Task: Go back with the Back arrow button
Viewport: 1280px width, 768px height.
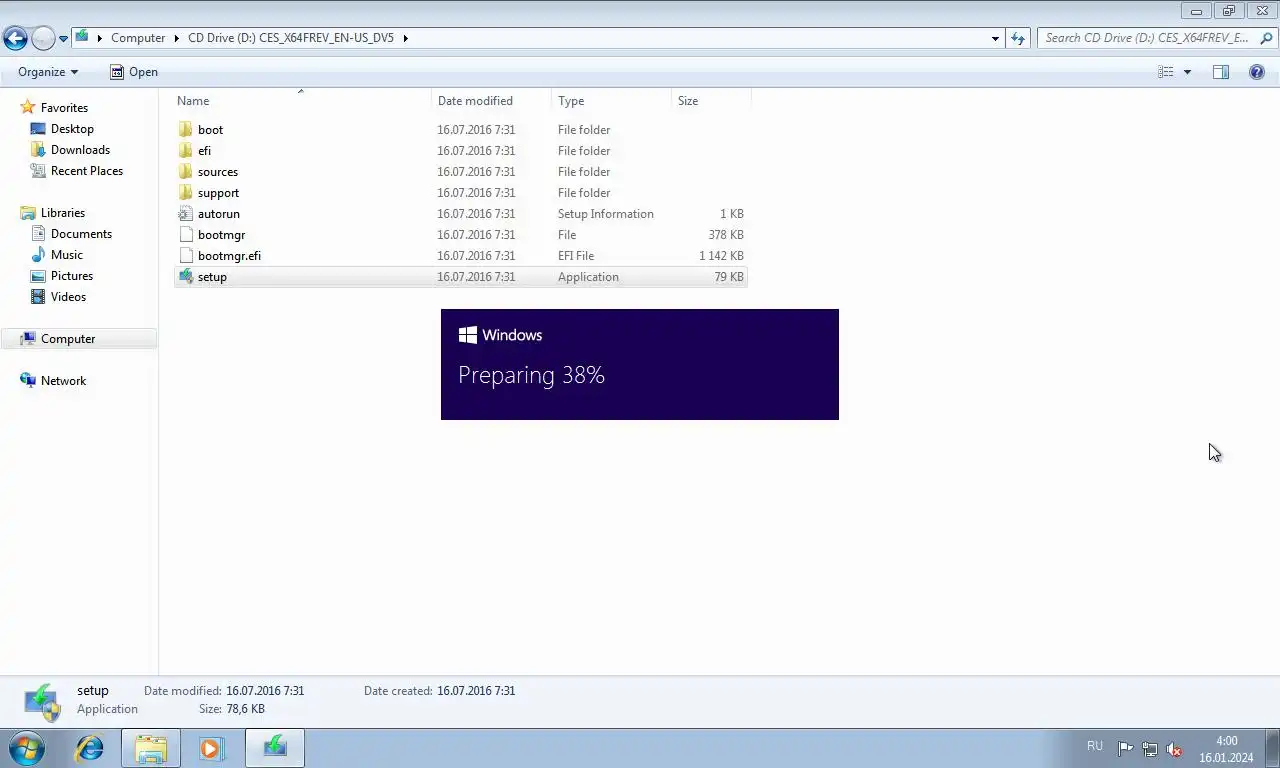Action: [15, 39]
